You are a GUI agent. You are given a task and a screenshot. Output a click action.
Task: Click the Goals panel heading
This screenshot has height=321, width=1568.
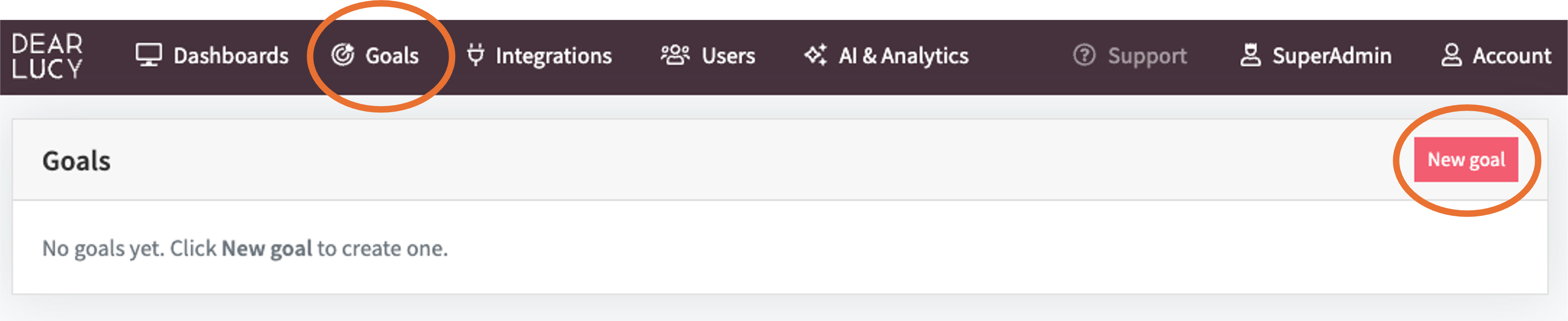tap(76, 161)
